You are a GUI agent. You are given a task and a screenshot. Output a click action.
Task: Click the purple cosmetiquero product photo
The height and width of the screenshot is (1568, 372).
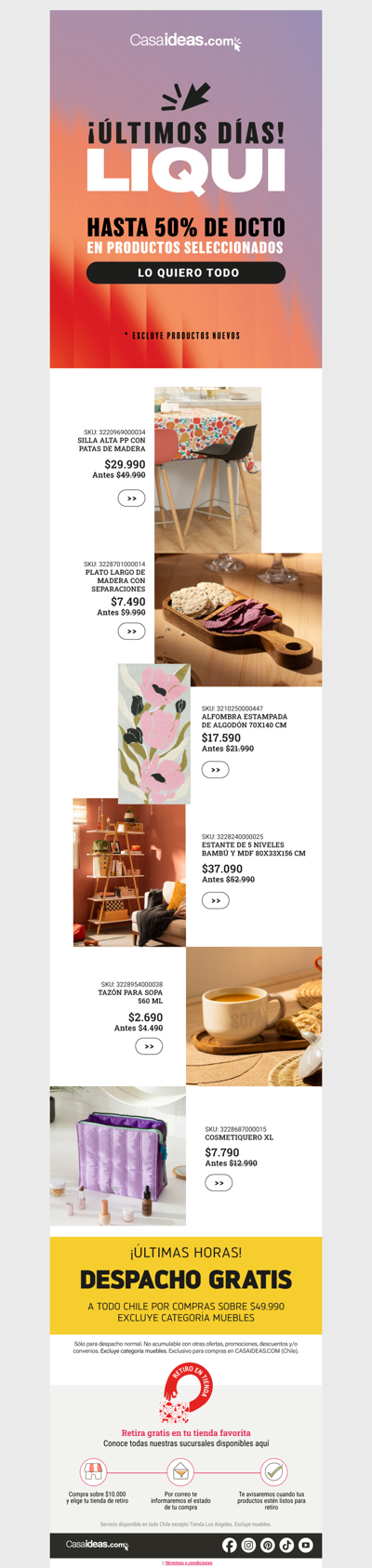pyautogui.click(x=118, y=1156)
